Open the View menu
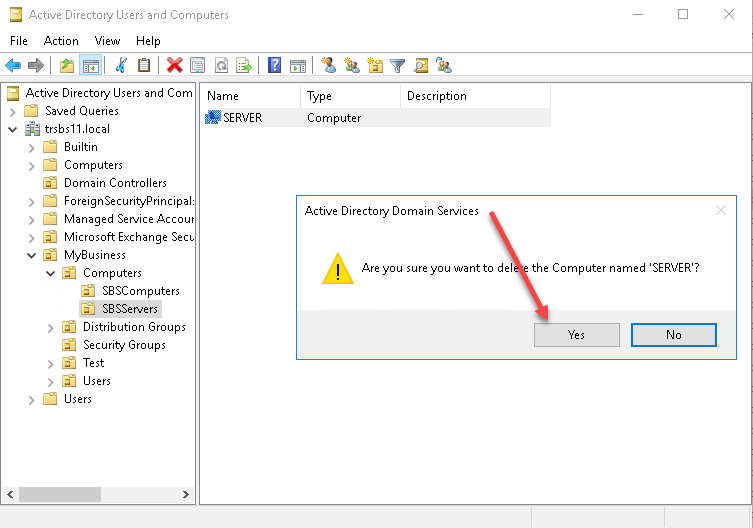This screenshot has width=753, height=528. [107, 41]
